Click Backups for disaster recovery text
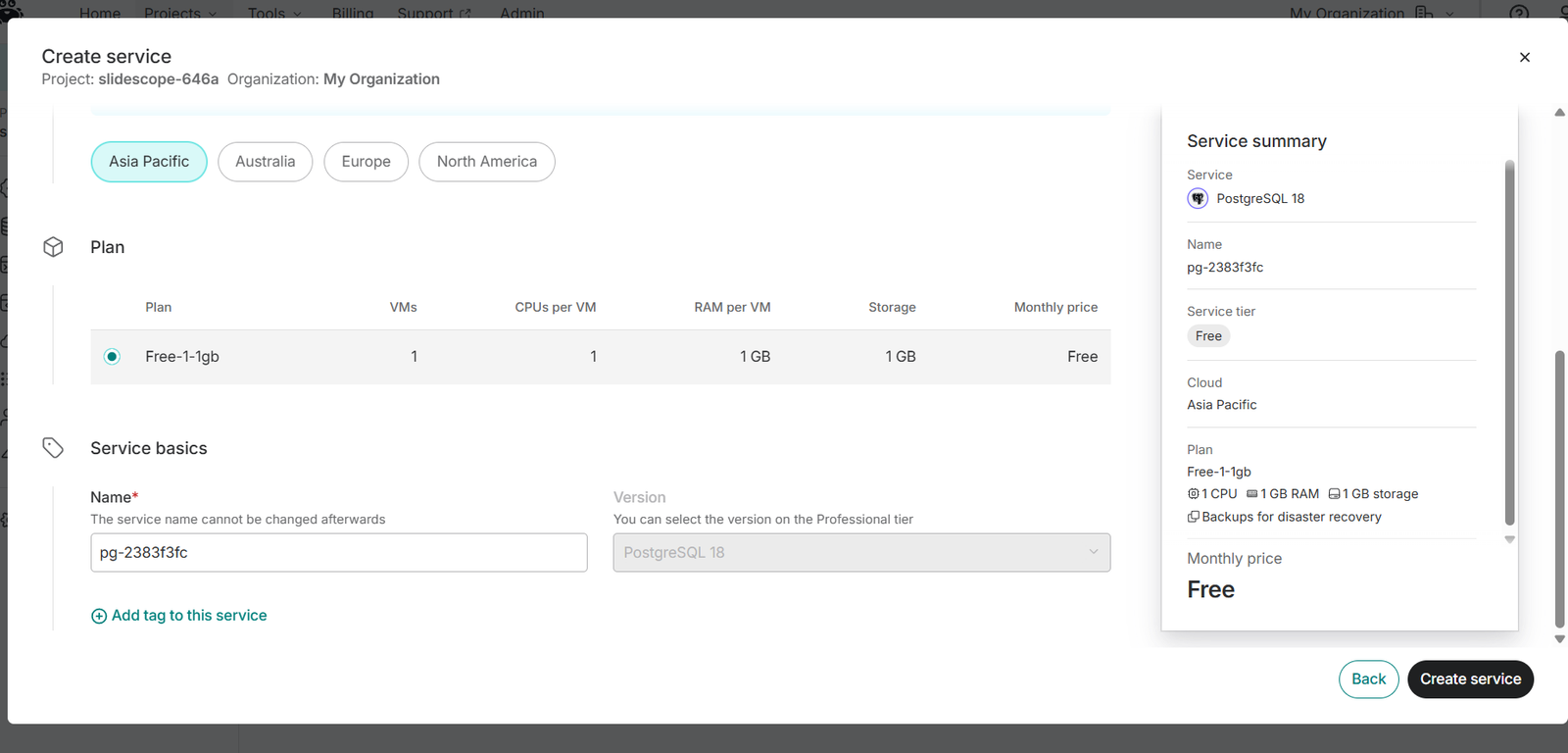Image resolution: width=1568 pixels, height=753 pixels. point(1292,517)
